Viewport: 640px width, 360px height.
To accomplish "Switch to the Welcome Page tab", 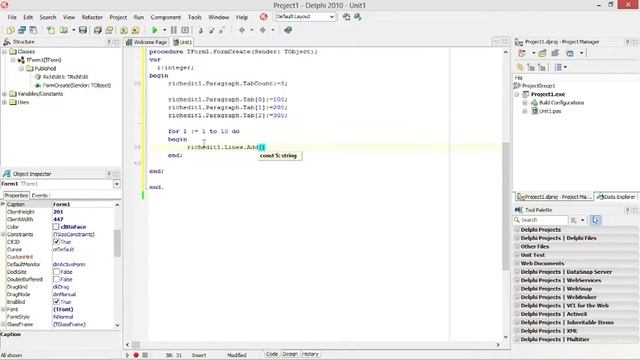I will 147,42.
